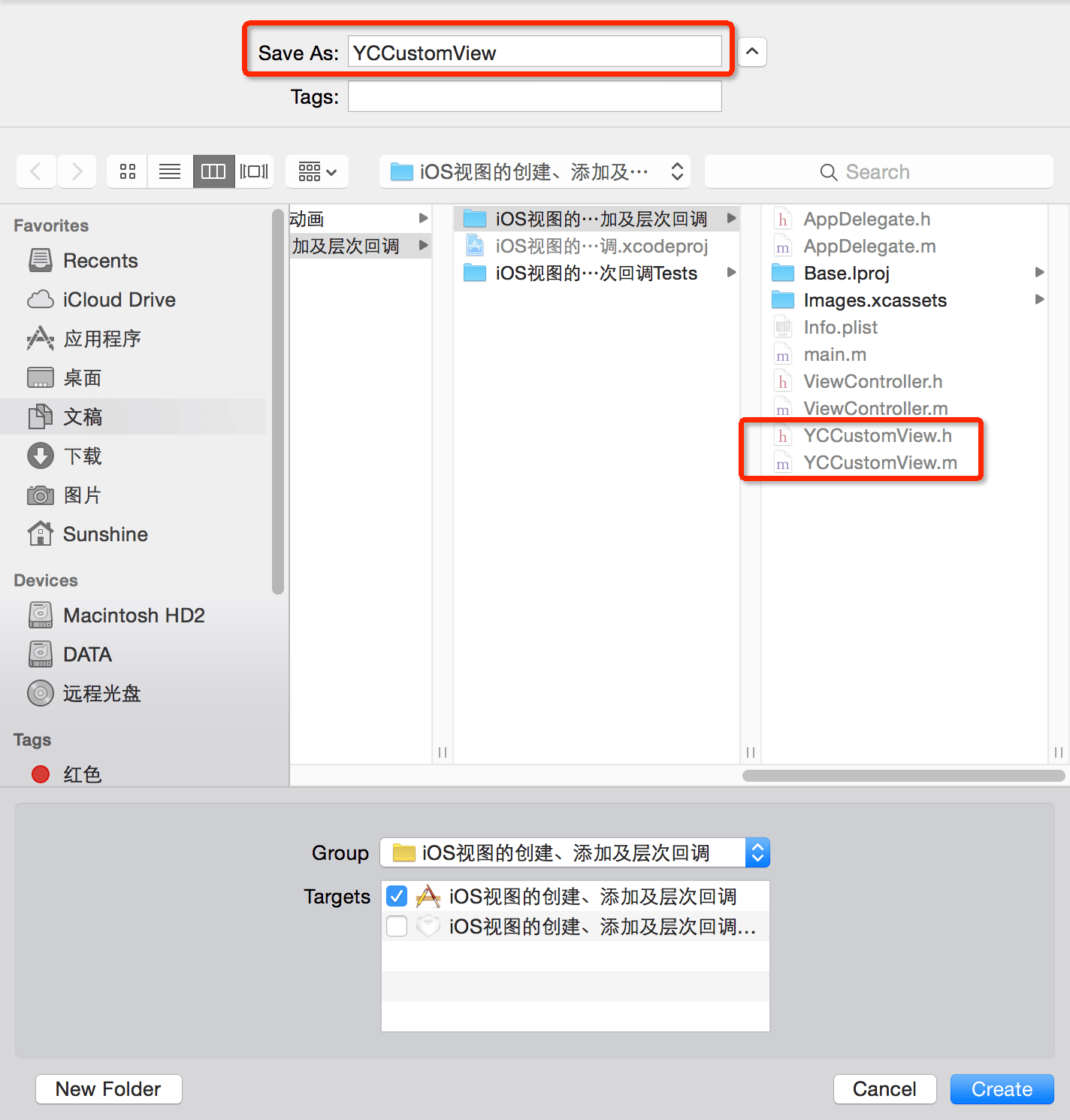Click the 应用程序 applications icon
This screenshot has height=1120, width=1070.
coord(41,338)
